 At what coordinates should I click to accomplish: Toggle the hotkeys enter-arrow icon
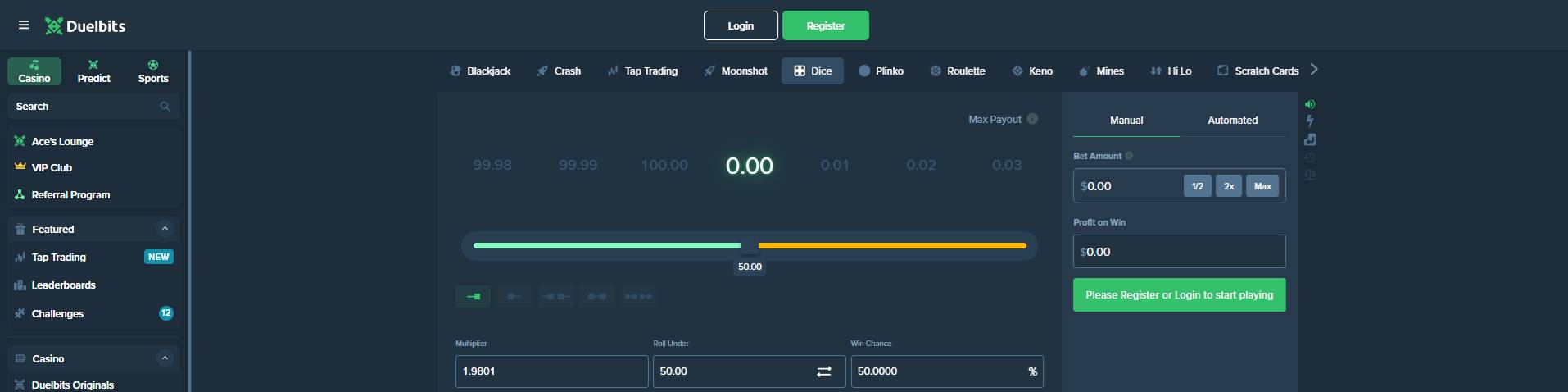tap(1310, 139)
